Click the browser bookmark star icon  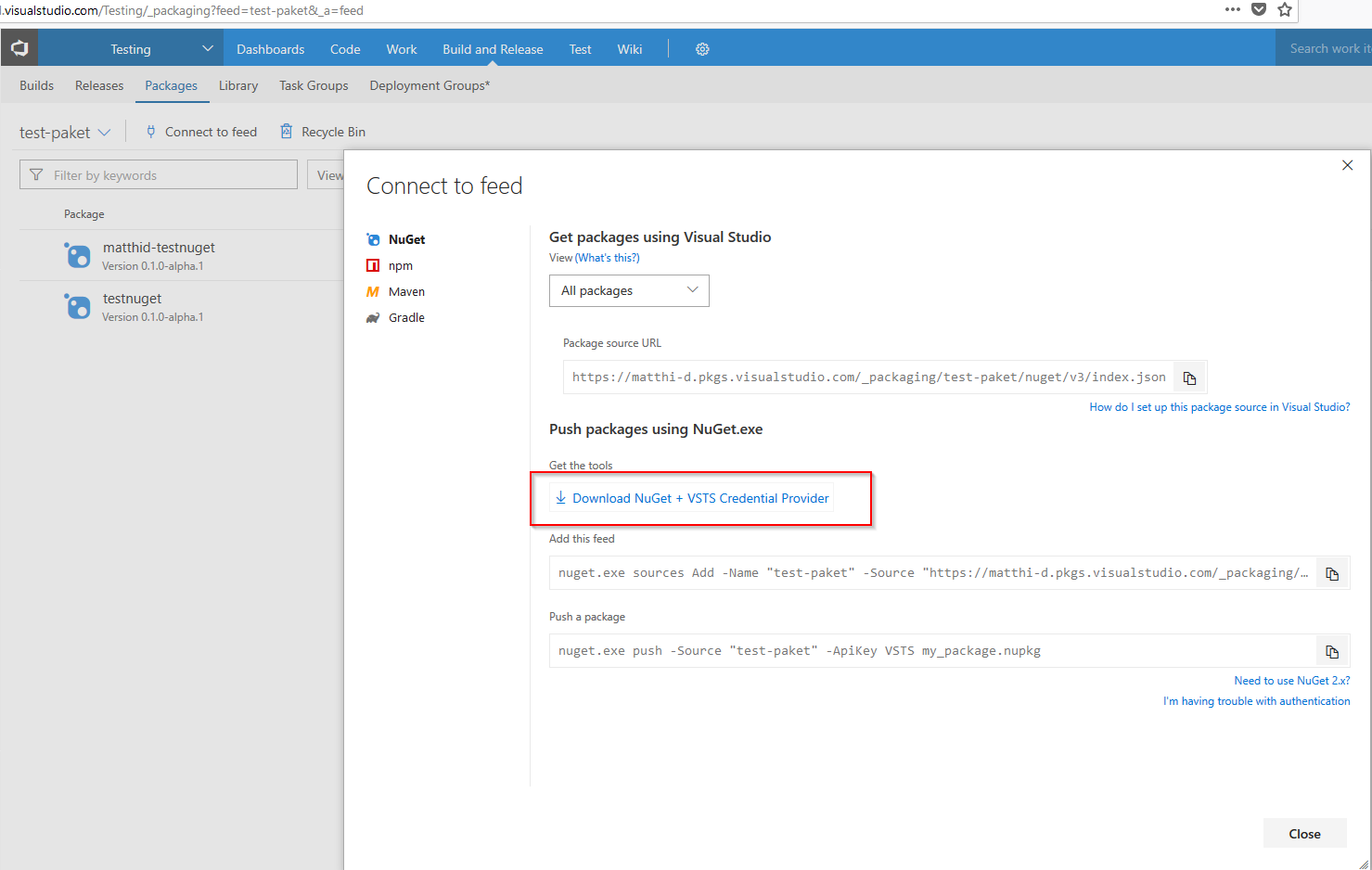1285,9
